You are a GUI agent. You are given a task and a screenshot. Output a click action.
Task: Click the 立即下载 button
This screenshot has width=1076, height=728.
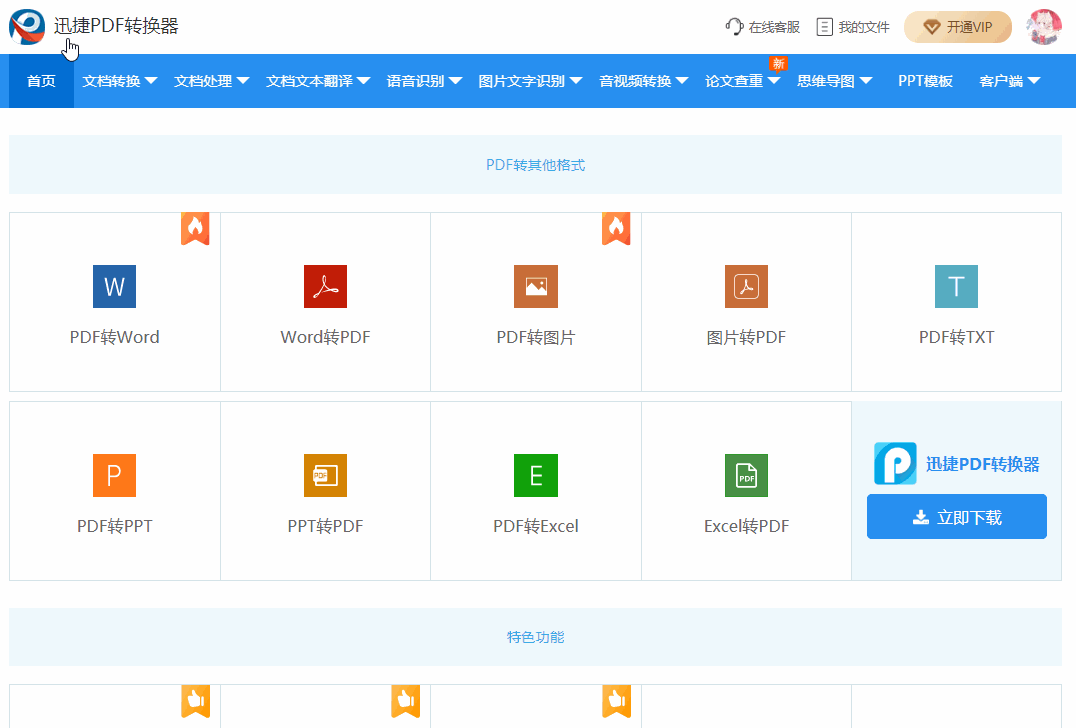click(x=957, y=517)
